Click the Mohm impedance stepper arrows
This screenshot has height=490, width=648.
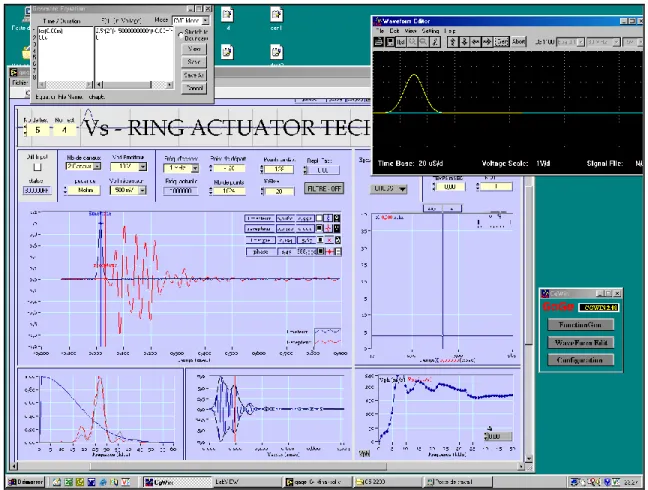65,190
